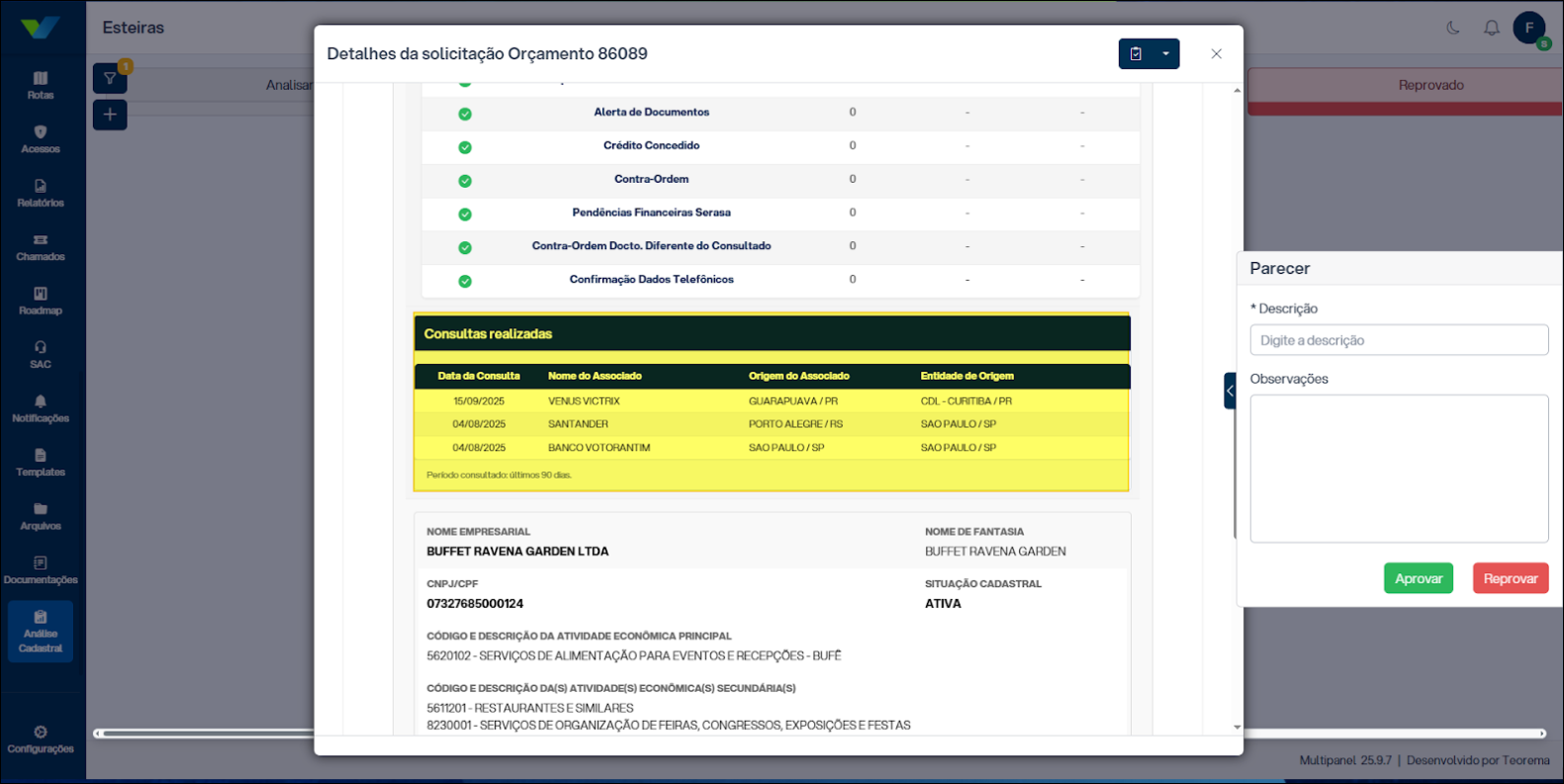
Task: Go to Relatórios in sidebar
Action: coord(41,193)
